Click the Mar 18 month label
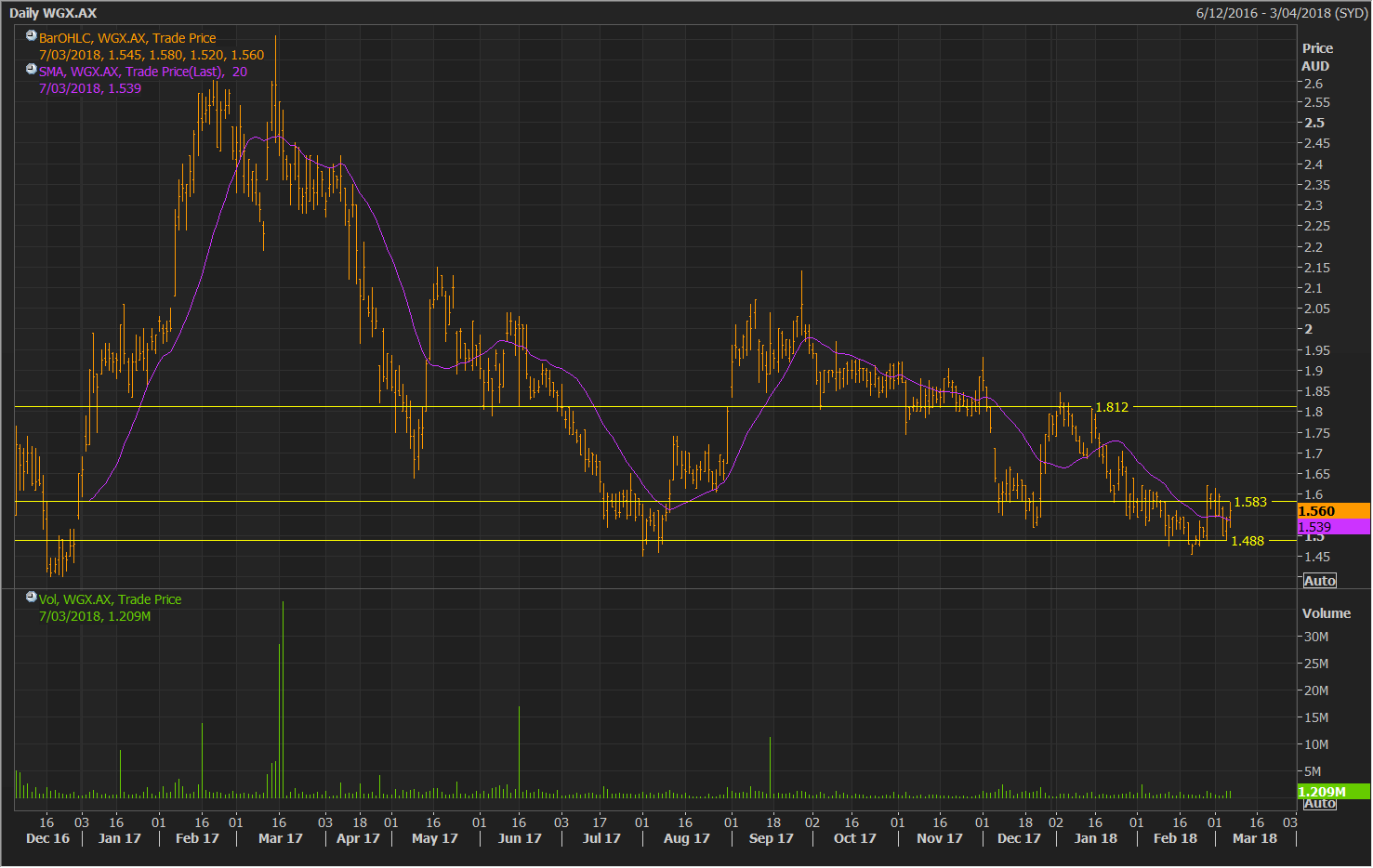The image size is (1373, 868). (1254, 838)
